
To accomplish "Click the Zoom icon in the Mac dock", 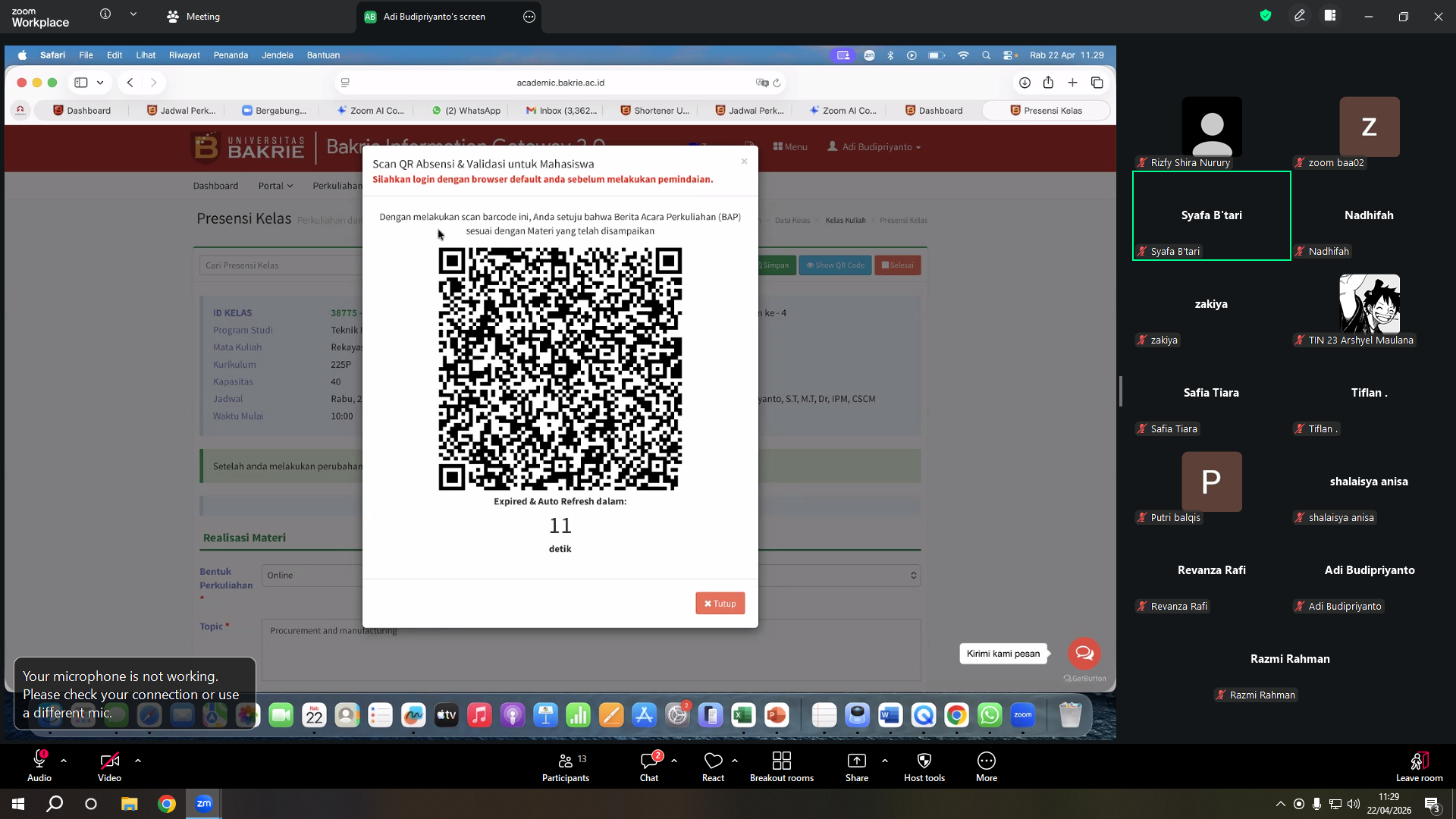I will click(x=1023, y=715).
